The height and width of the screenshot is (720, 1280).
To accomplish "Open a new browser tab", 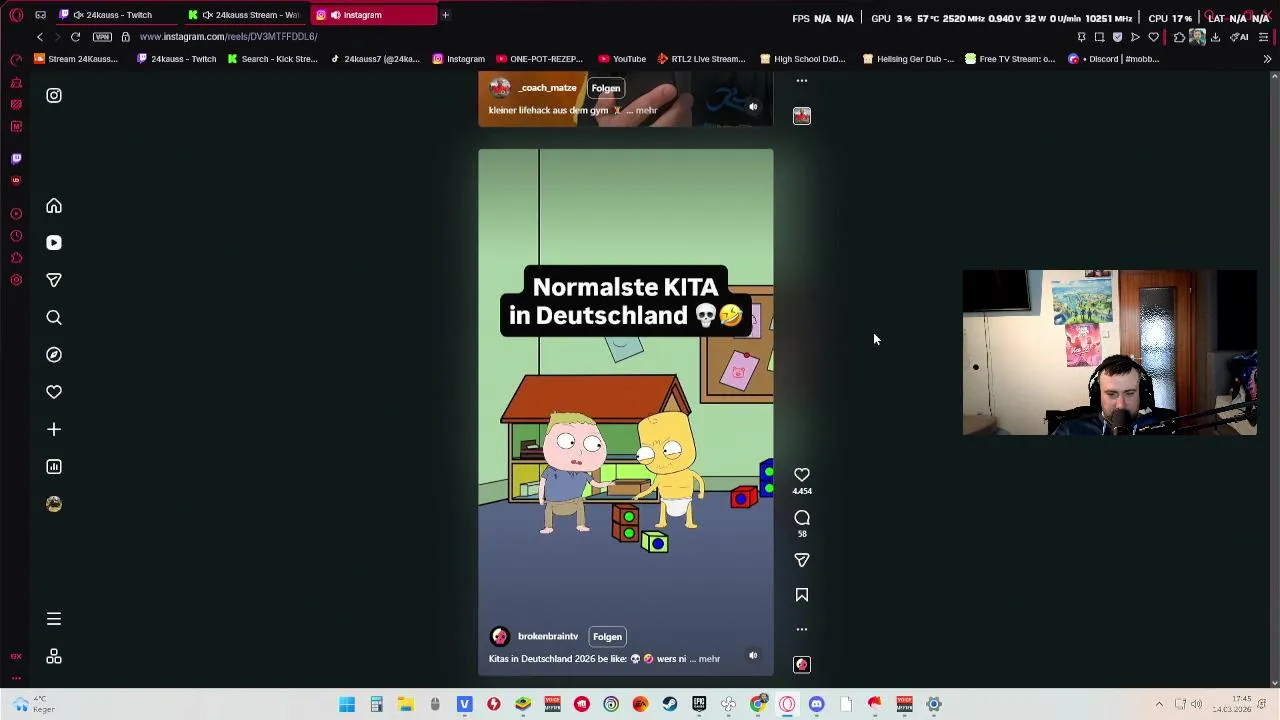I will point(445,15).
